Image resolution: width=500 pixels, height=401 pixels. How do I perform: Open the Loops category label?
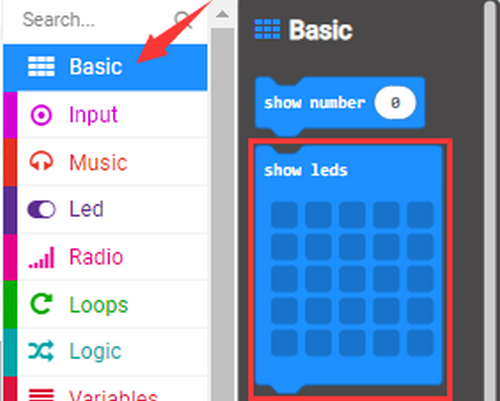click(x=99, y=305)
